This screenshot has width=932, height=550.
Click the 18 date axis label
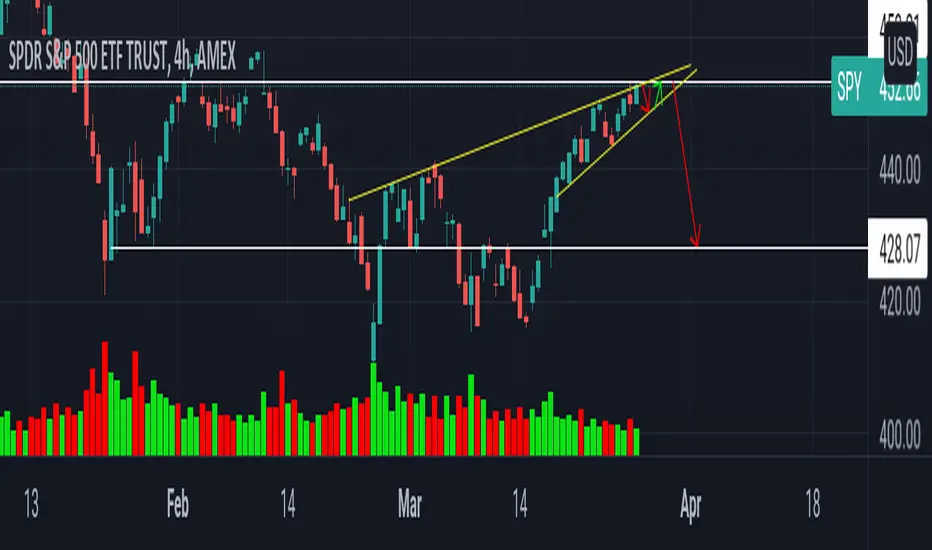click(813, 504)
